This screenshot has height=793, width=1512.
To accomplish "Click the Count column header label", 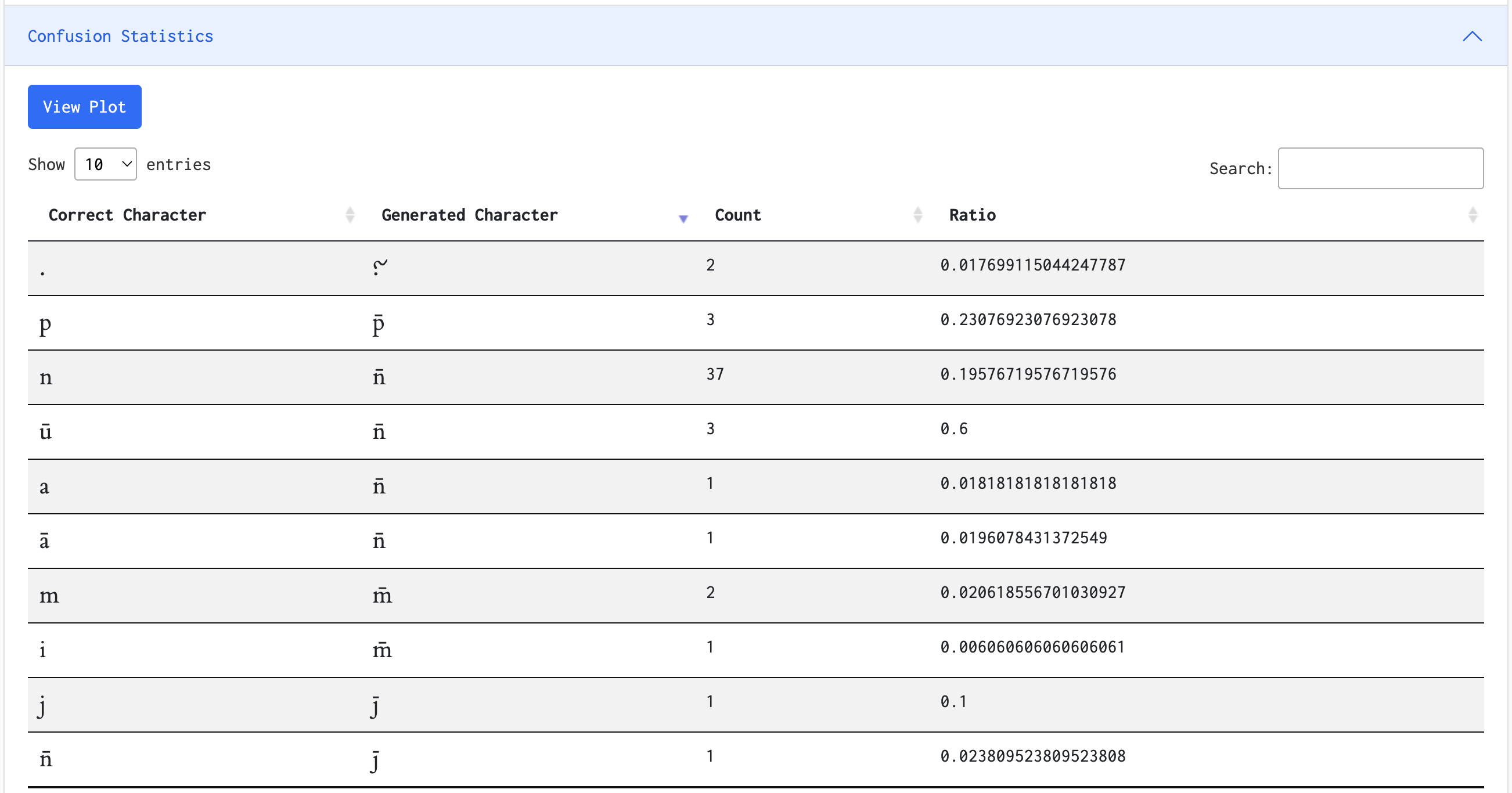I will (737, 215).
